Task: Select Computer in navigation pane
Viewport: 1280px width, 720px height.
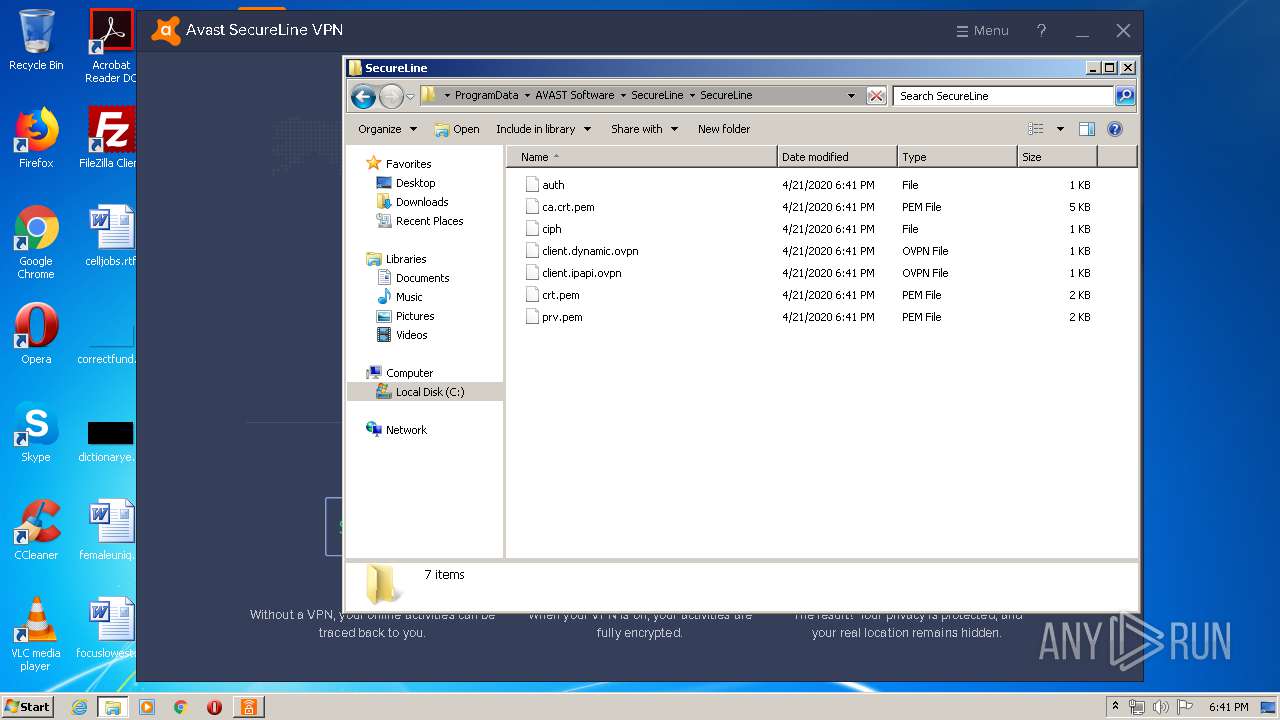Action: [x=400, y=373]
